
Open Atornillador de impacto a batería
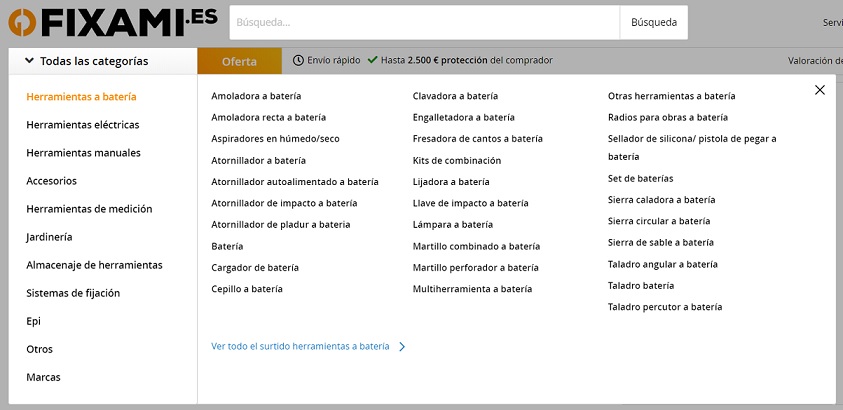284,203
